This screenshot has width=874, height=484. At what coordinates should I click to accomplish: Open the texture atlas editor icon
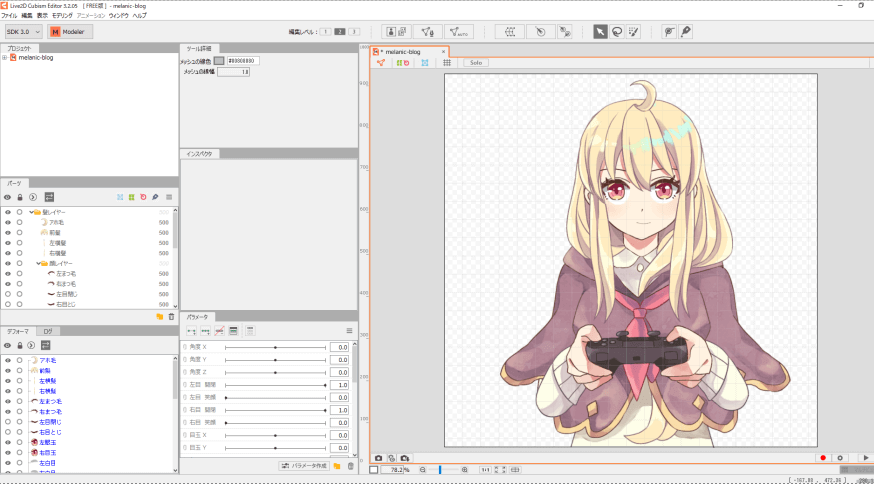click(396, 32)
